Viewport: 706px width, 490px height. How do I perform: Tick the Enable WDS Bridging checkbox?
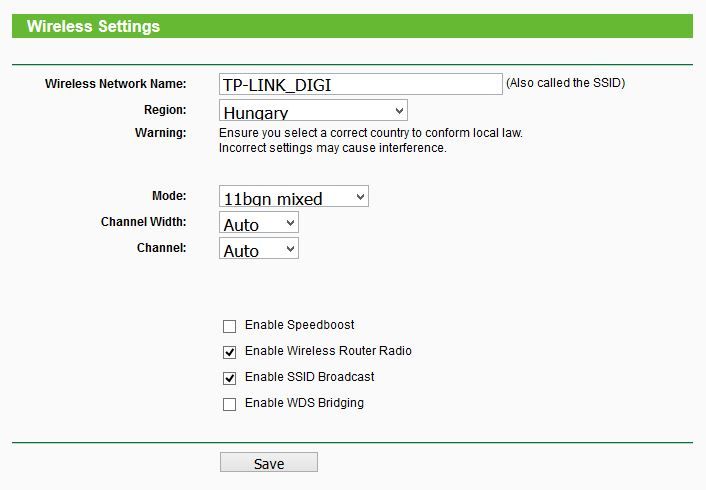pos(230,404)
